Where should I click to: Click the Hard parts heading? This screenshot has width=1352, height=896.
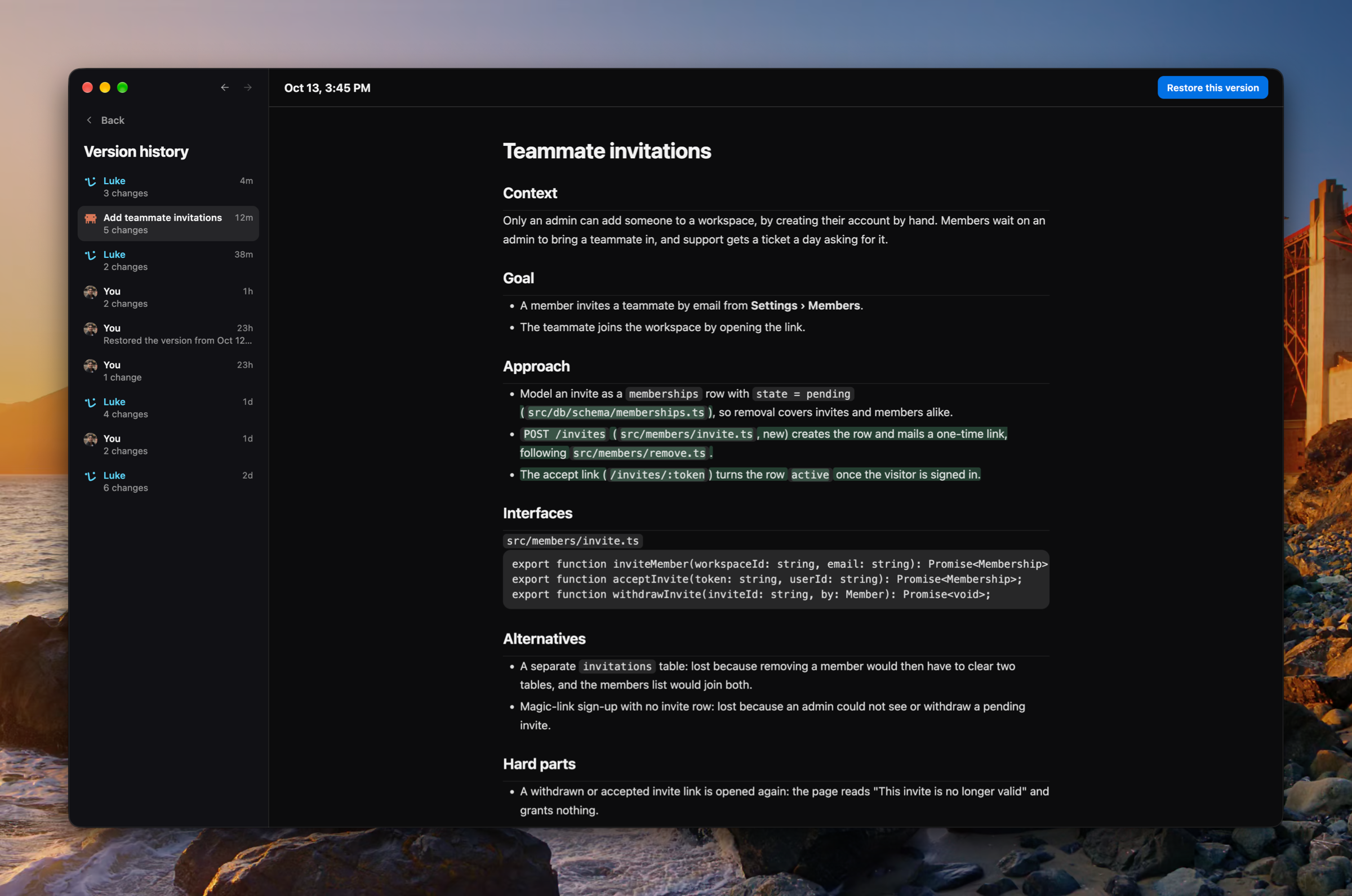[x=539, y=764]
